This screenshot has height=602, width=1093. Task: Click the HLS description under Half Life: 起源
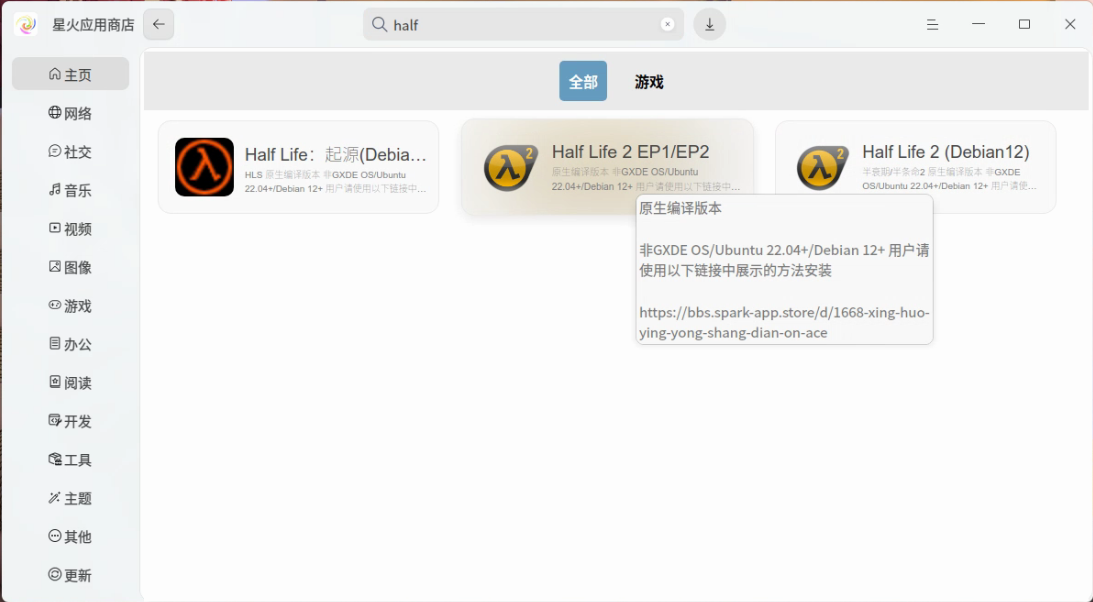click(x=335, y=182)
